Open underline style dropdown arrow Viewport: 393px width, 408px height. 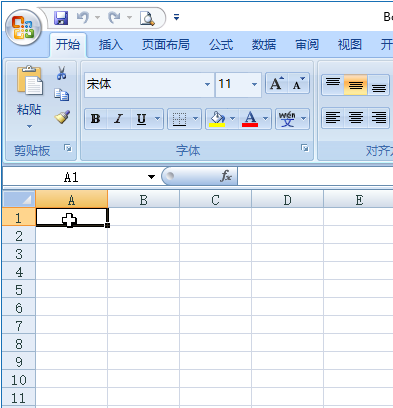158,118
